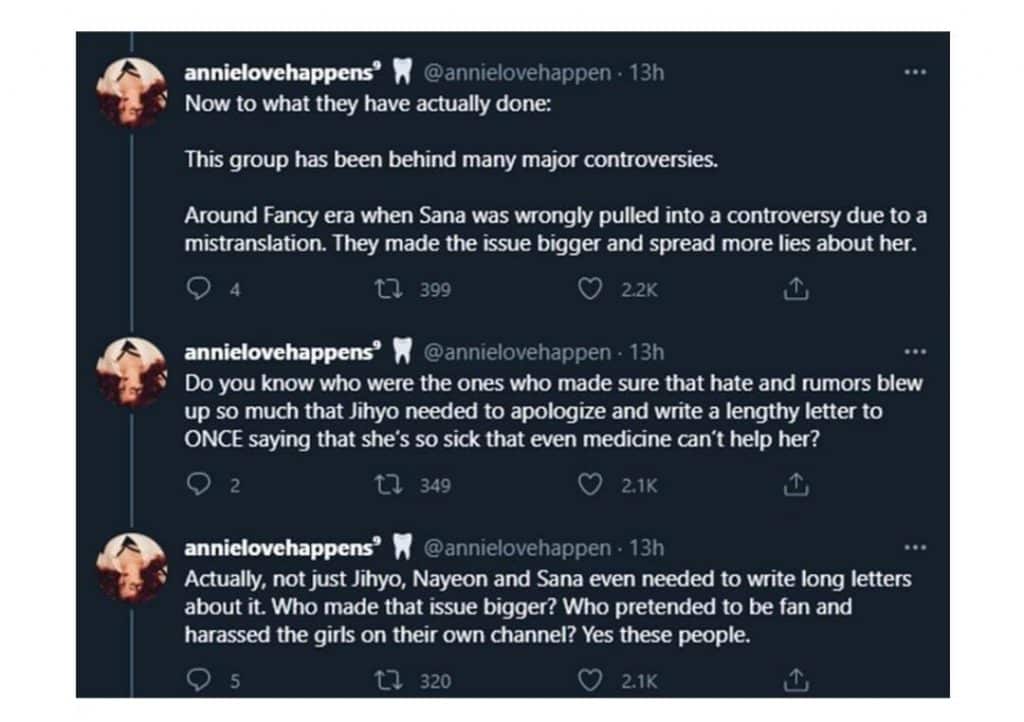
Task: Like the tweet mentioning Nayeon and Sana
Action: click(x=592, y=681)
